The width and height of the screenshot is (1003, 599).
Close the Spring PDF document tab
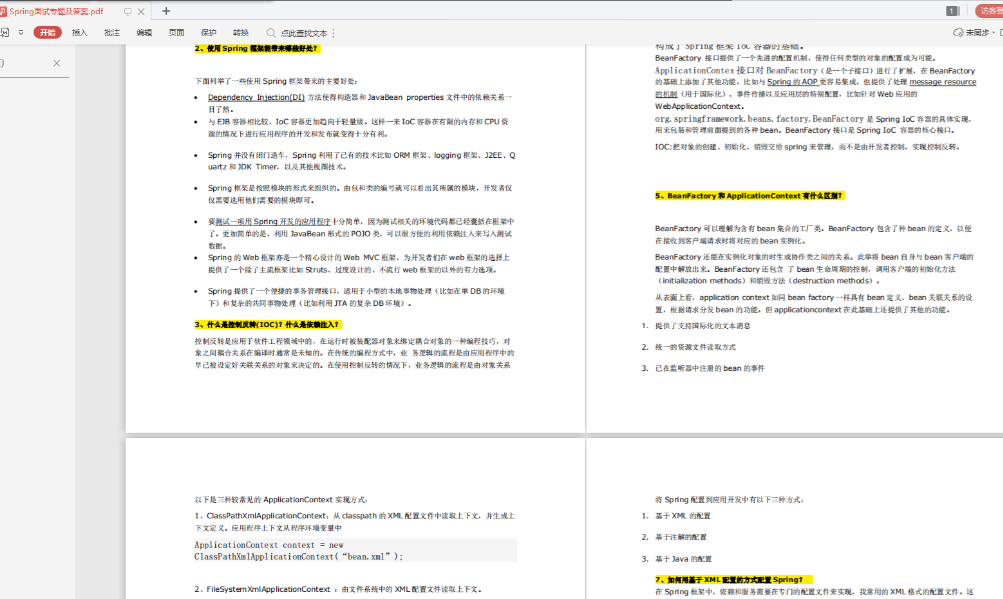pos(141,12)
